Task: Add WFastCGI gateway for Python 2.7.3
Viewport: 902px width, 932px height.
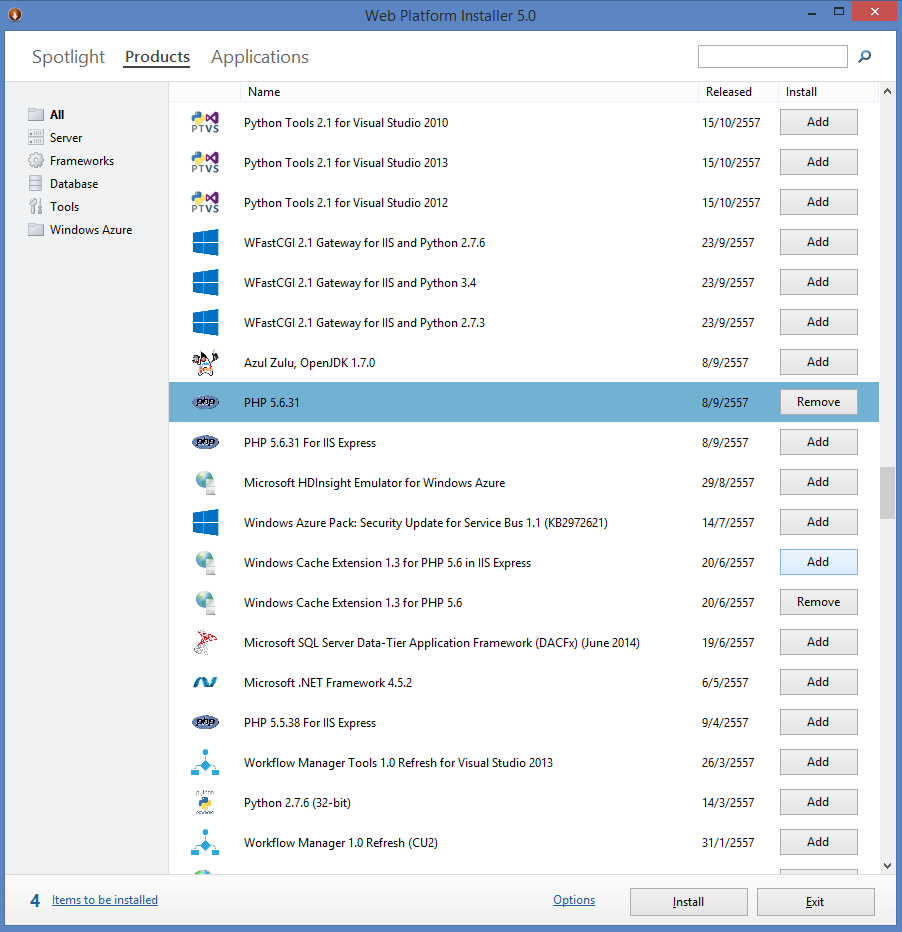Action: pyautogui.click(x=818, y=322)
